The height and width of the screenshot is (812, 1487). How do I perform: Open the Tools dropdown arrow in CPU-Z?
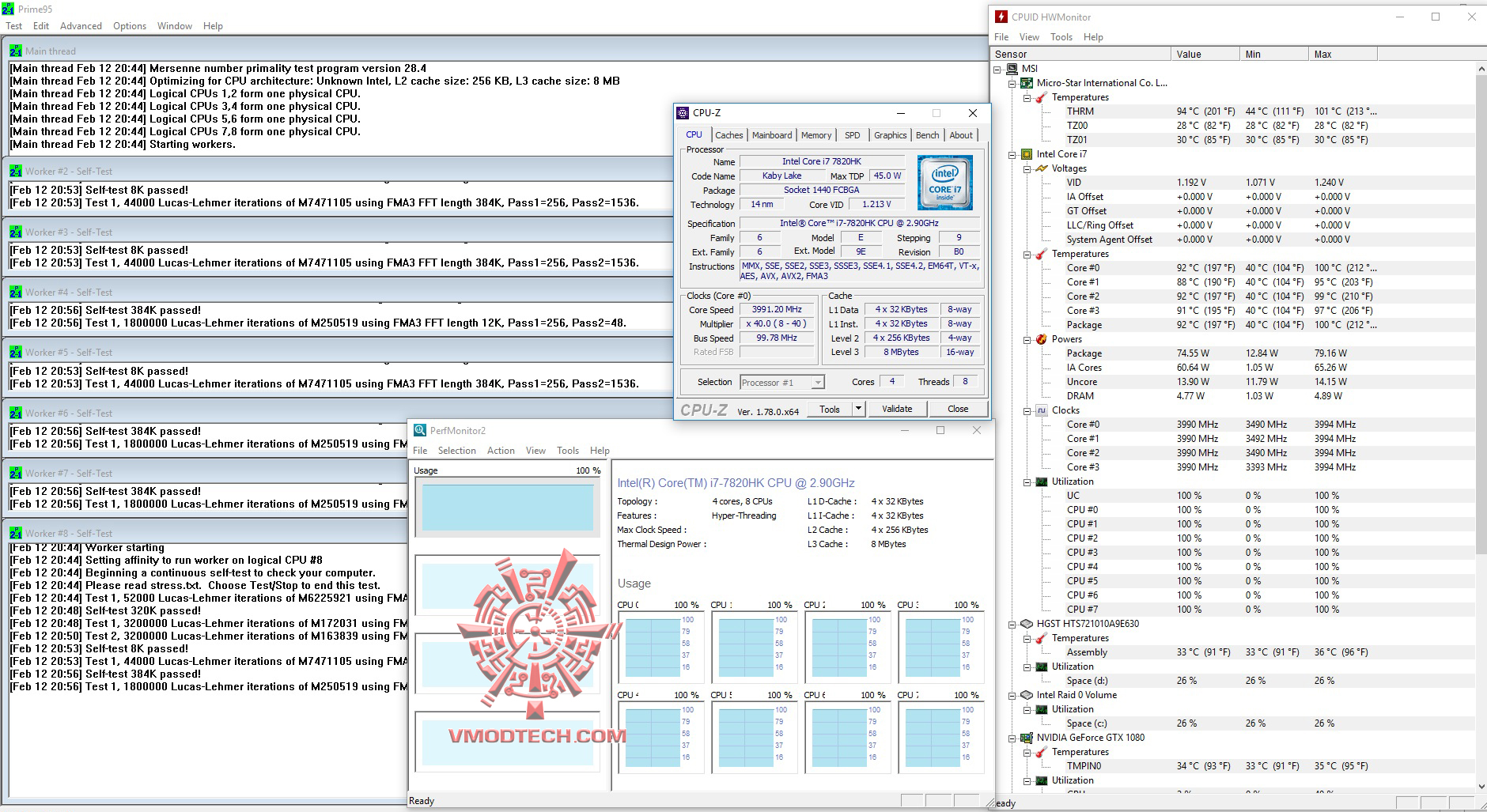tap(858, 409)
